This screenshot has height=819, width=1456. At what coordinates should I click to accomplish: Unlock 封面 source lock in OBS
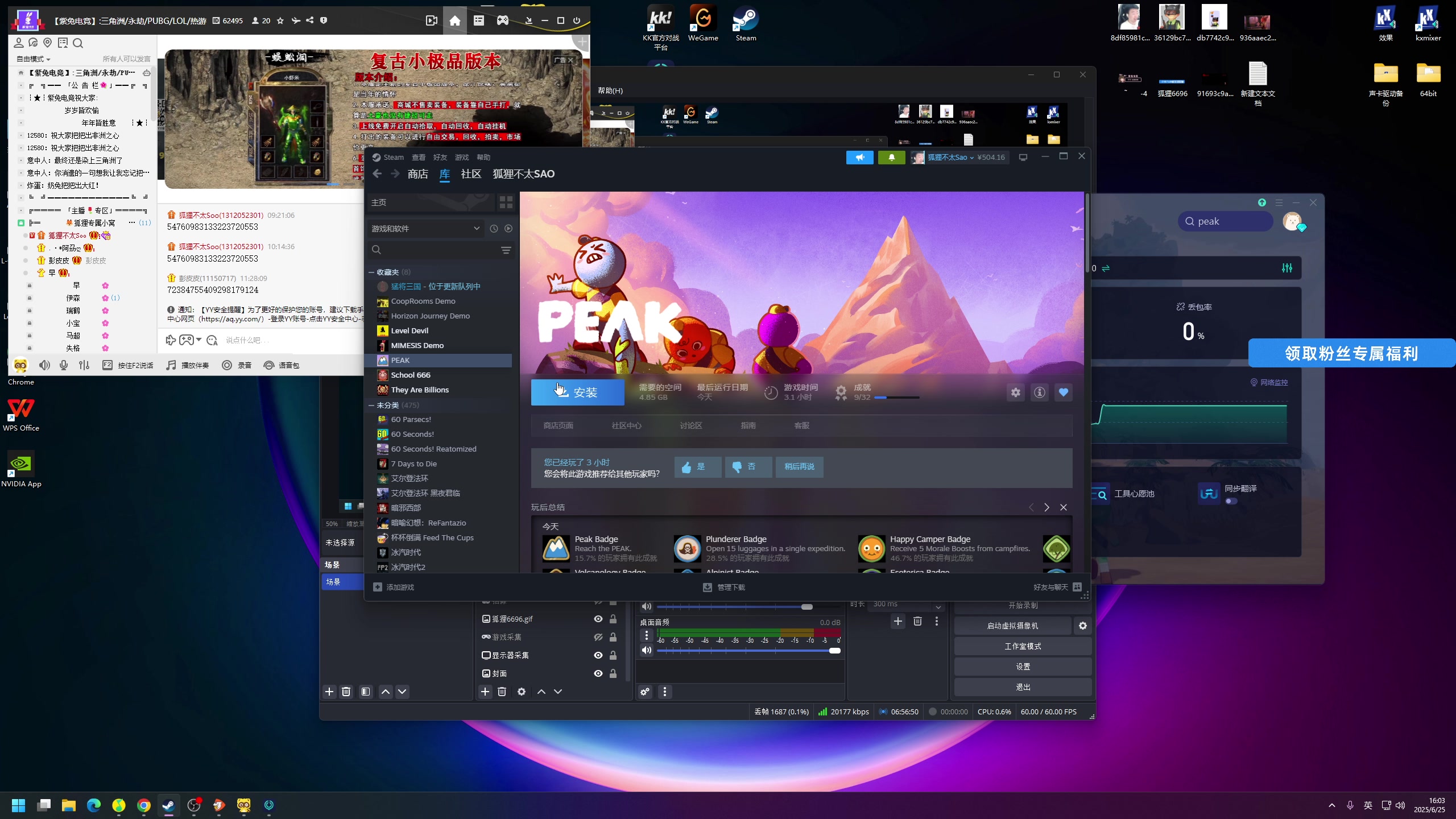pos(613,673)
